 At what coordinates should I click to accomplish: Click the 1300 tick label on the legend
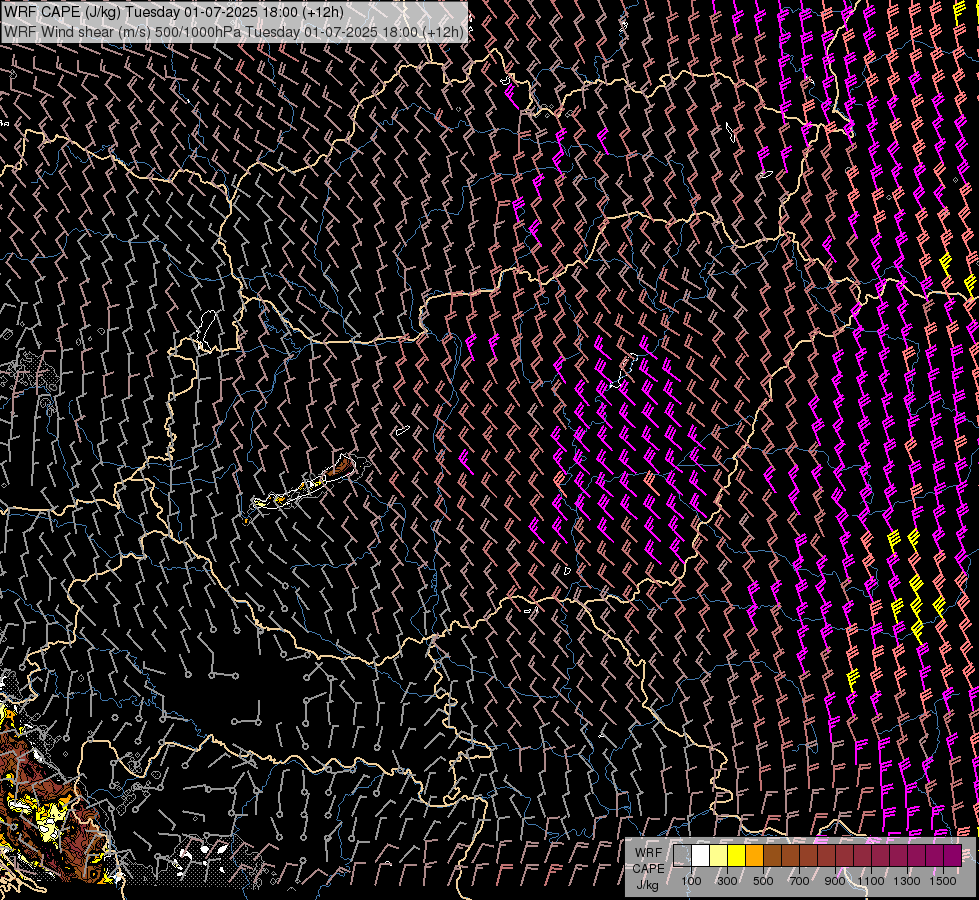tap(907, 881)
